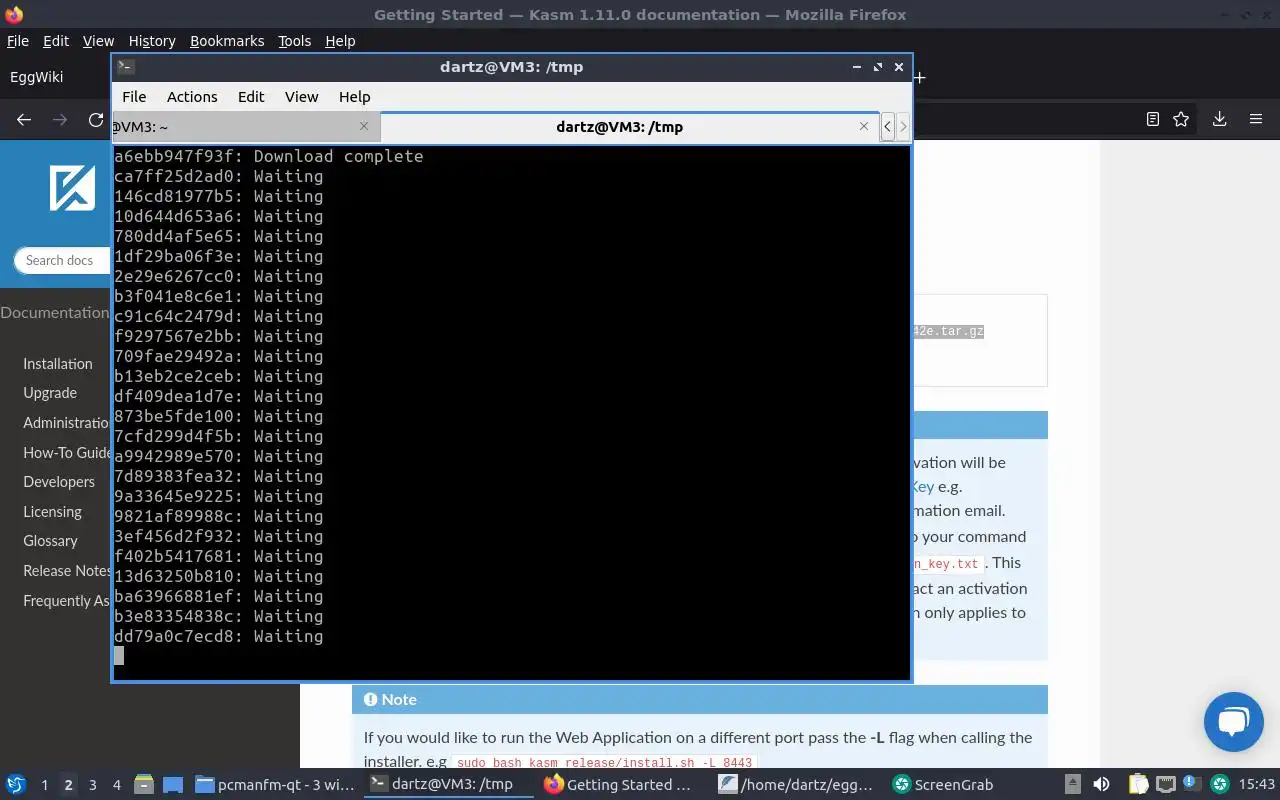Open Upgrade docs section

click(x=50, y=393)
